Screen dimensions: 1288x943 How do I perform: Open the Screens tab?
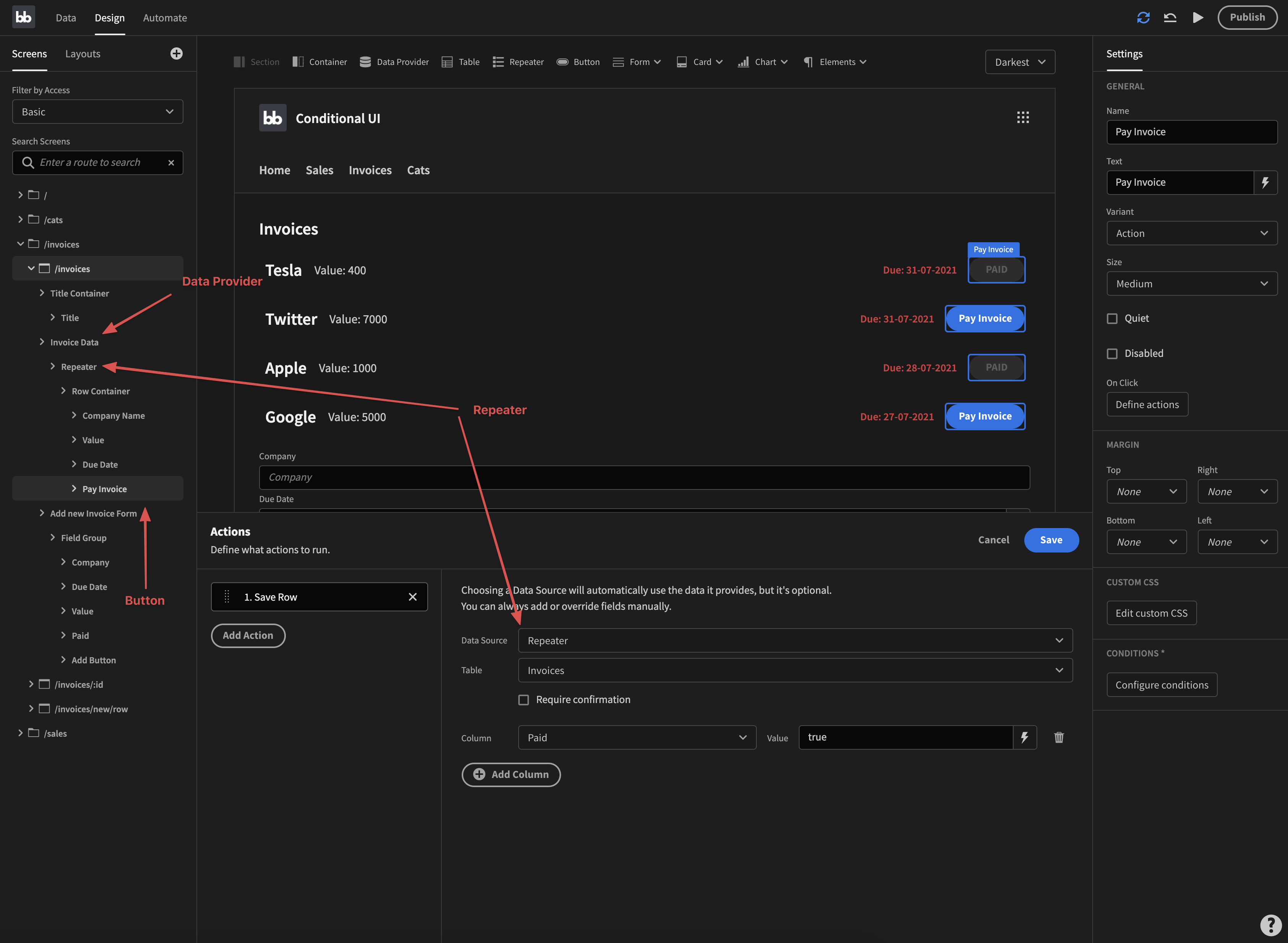[x=29, y=53]
